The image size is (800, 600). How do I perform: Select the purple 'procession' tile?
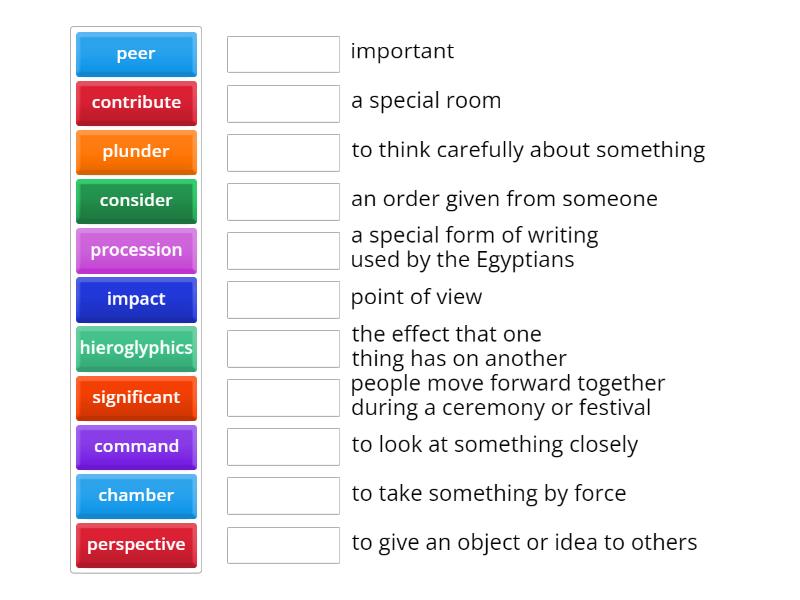tap(136, 250)
